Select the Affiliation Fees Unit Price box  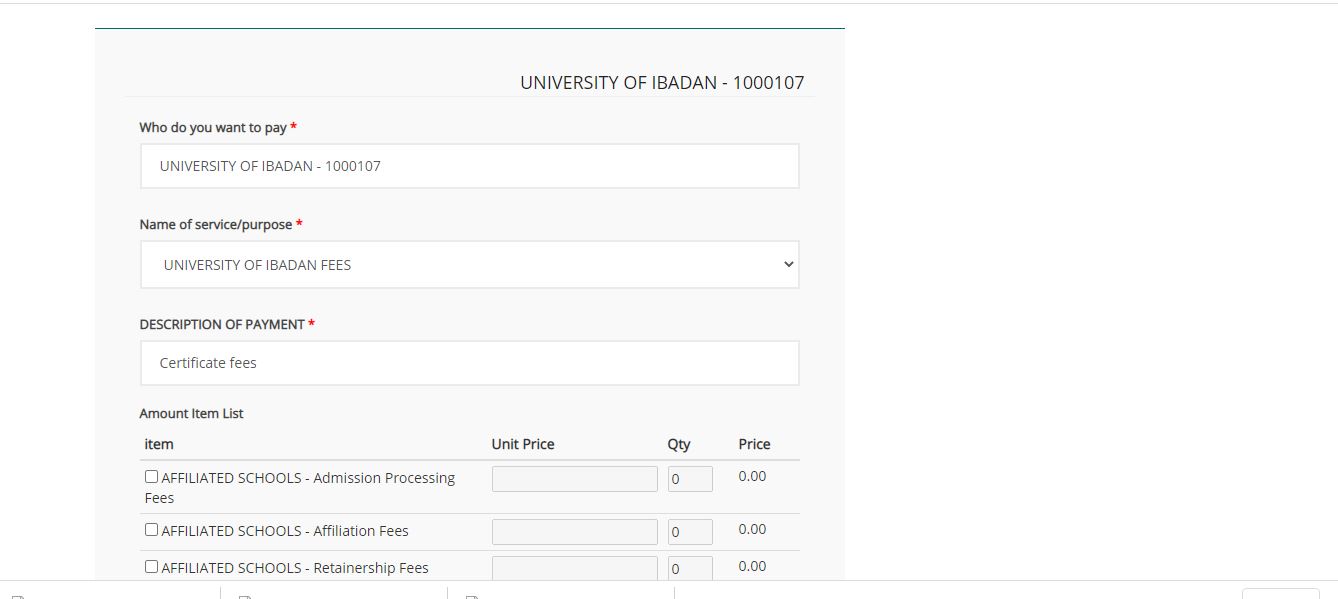[574, 532]
